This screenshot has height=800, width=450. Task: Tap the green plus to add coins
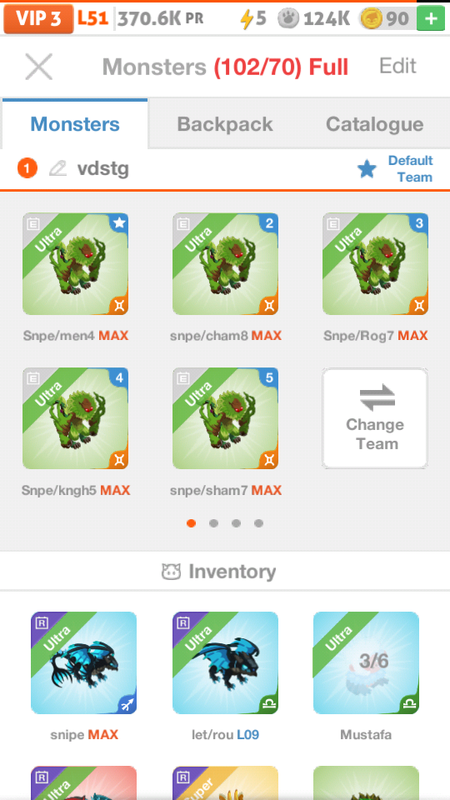click(431, 19)
